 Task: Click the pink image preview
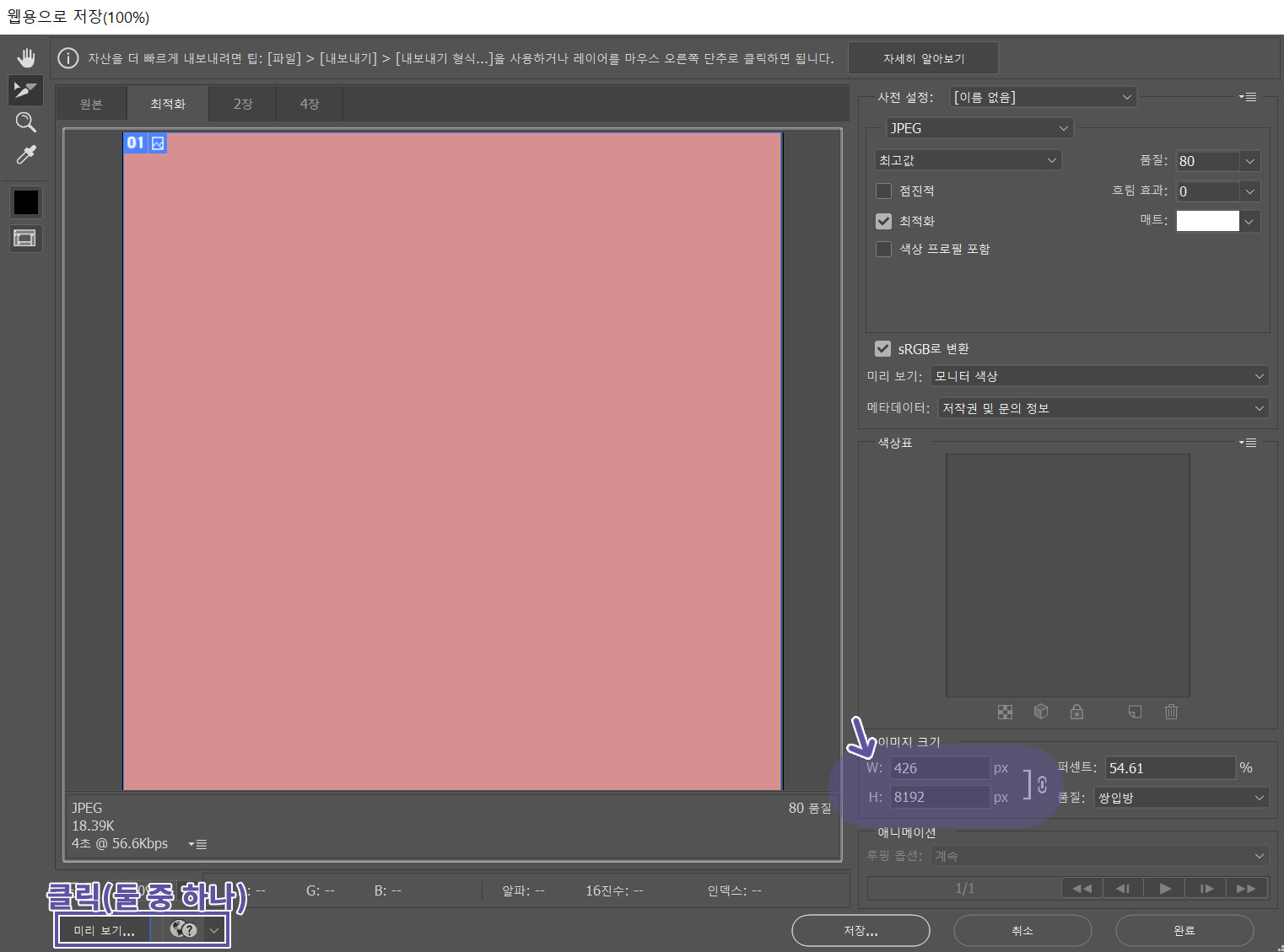tap(452, 461)
